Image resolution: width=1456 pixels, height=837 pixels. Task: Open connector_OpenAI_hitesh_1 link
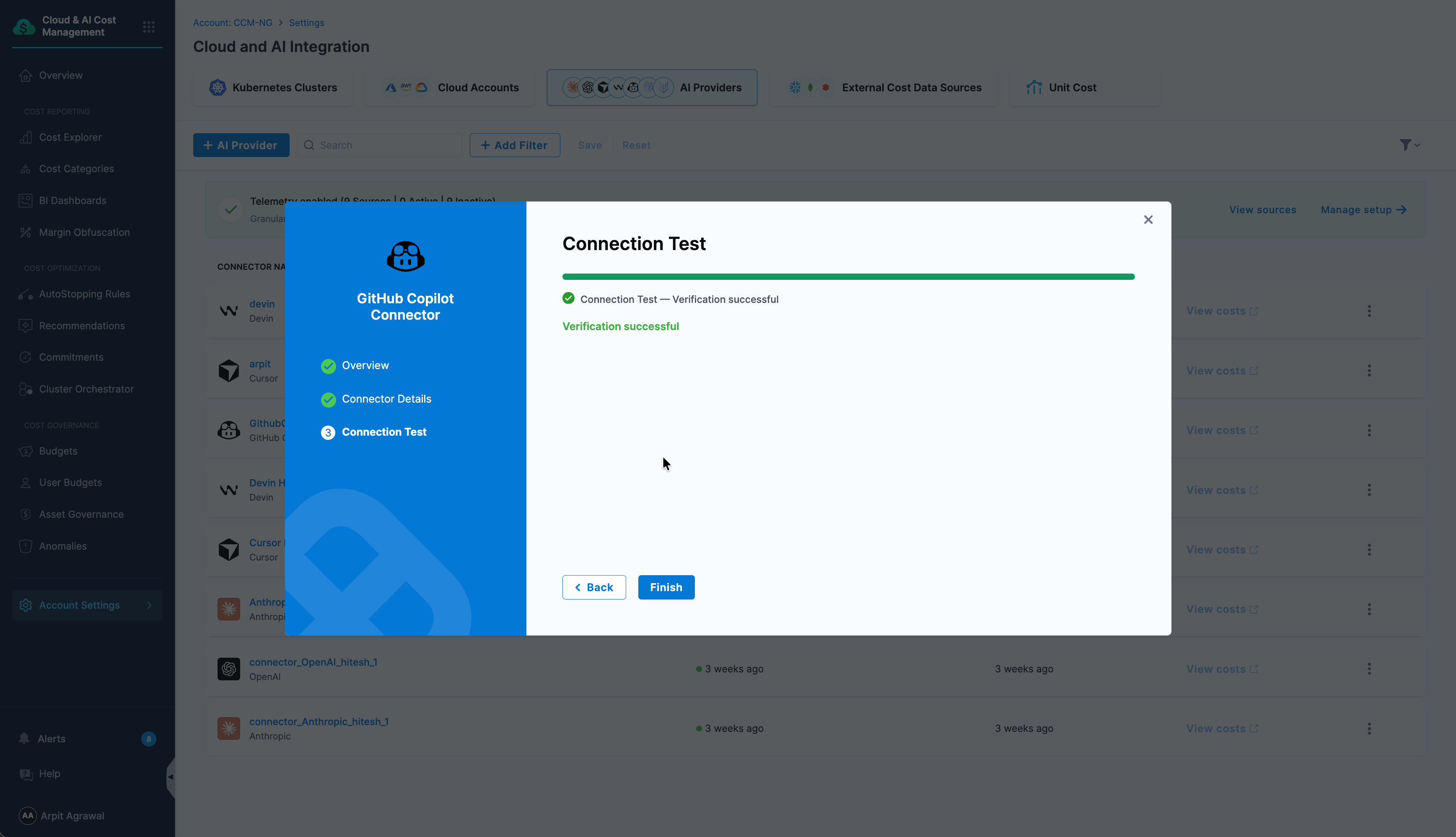[x=313, y=662]
